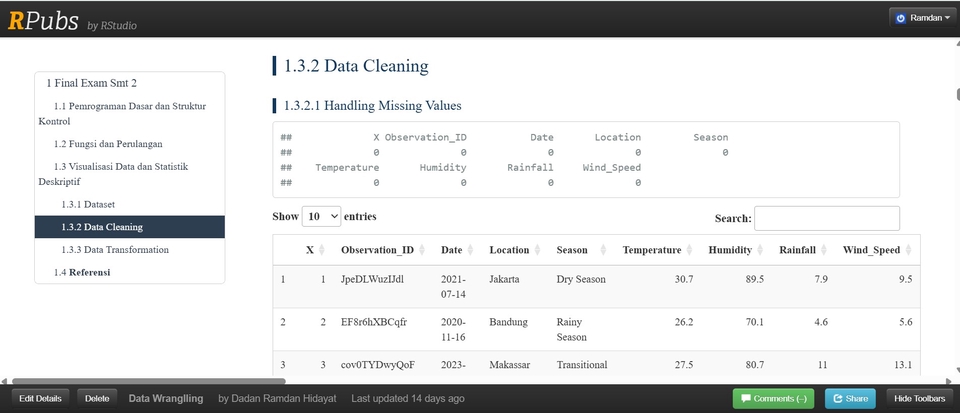Click the Delete button

tap(97, 398)
